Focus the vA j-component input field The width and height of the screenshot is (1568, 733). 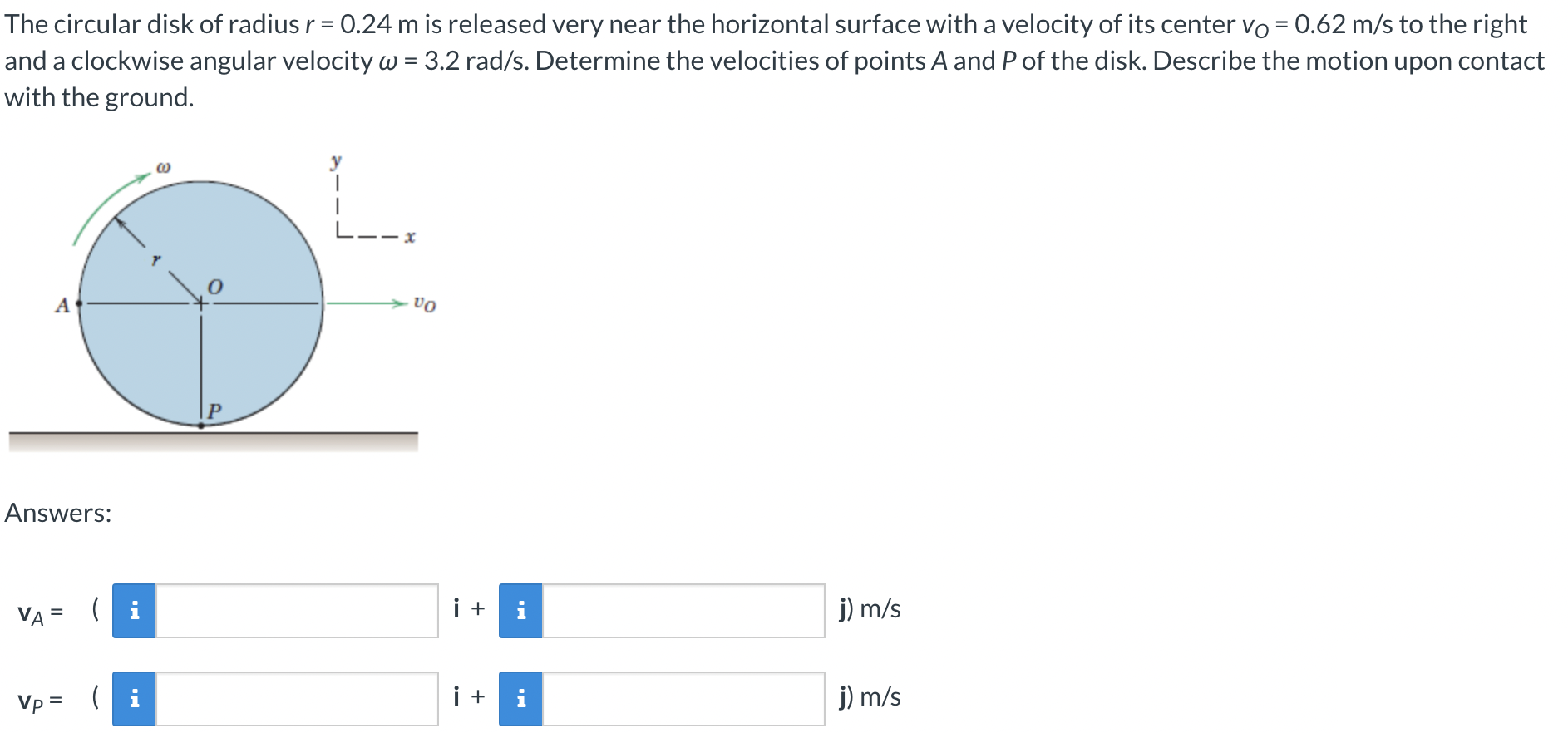(x=683, y=611)
